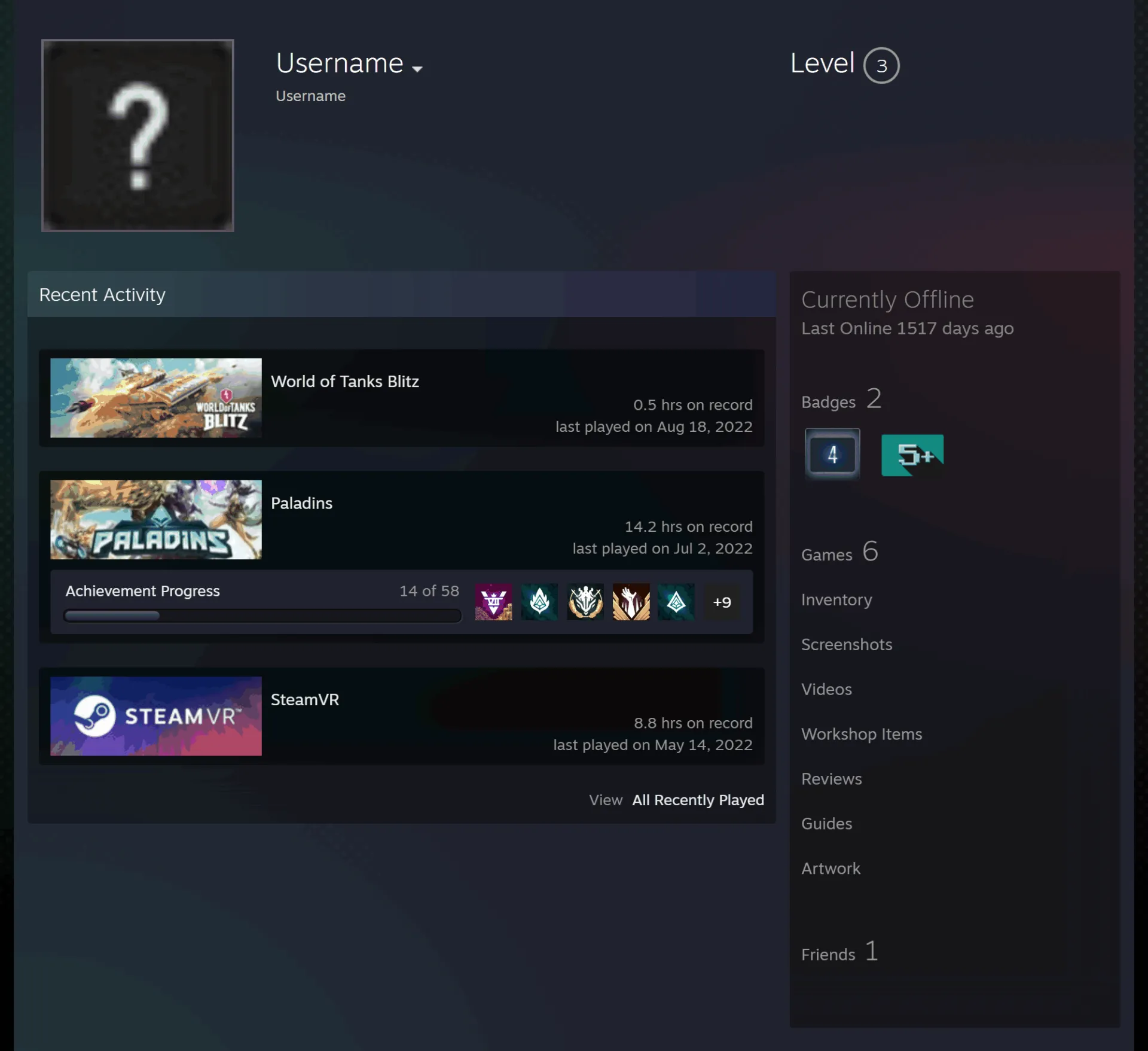Open the Badges section
The height and width of the screenshot is (1051, 1148).
(x=841, y=399)
